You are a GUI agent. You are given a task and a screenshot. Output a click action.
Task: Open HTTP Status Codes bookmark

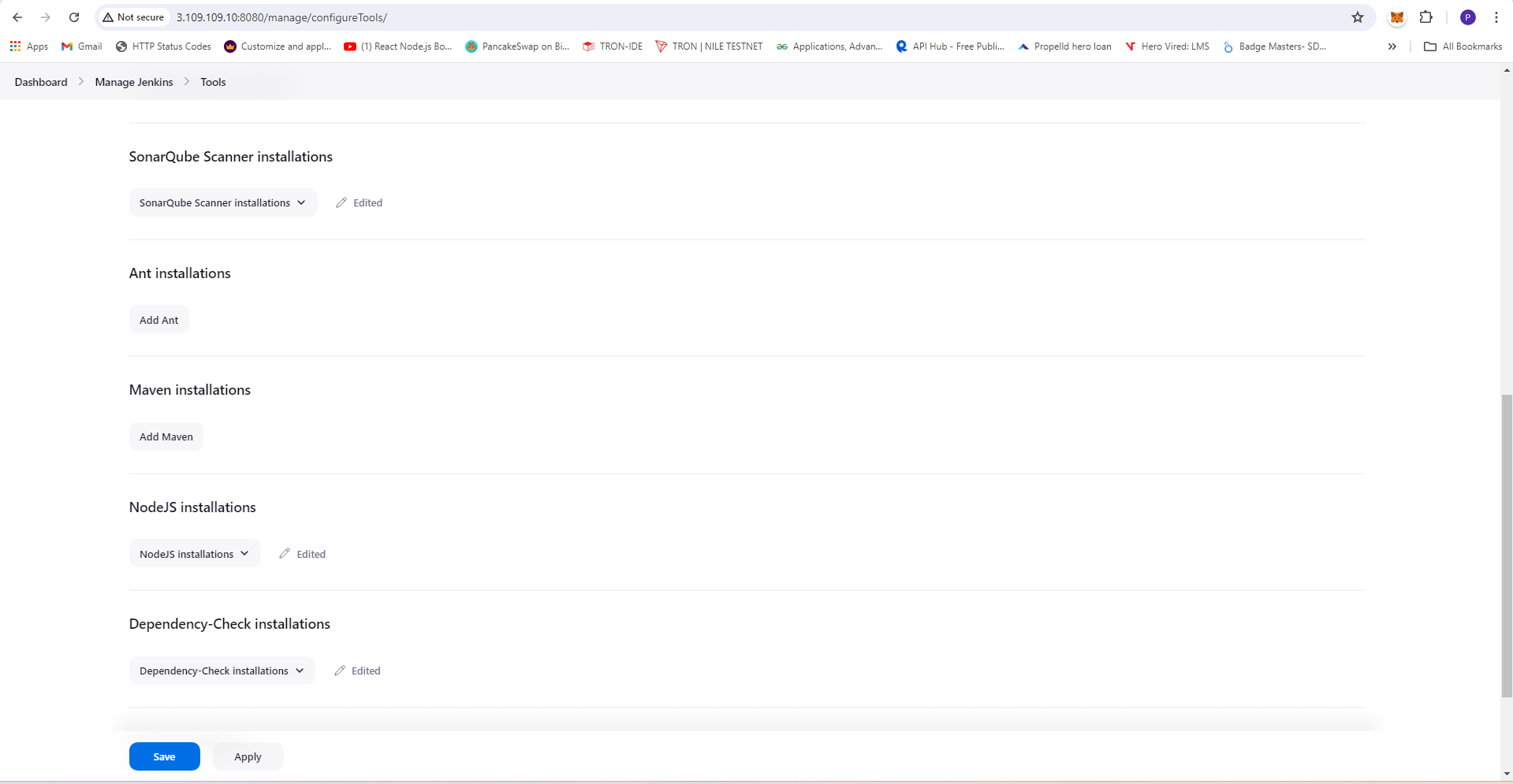(163, 46)
